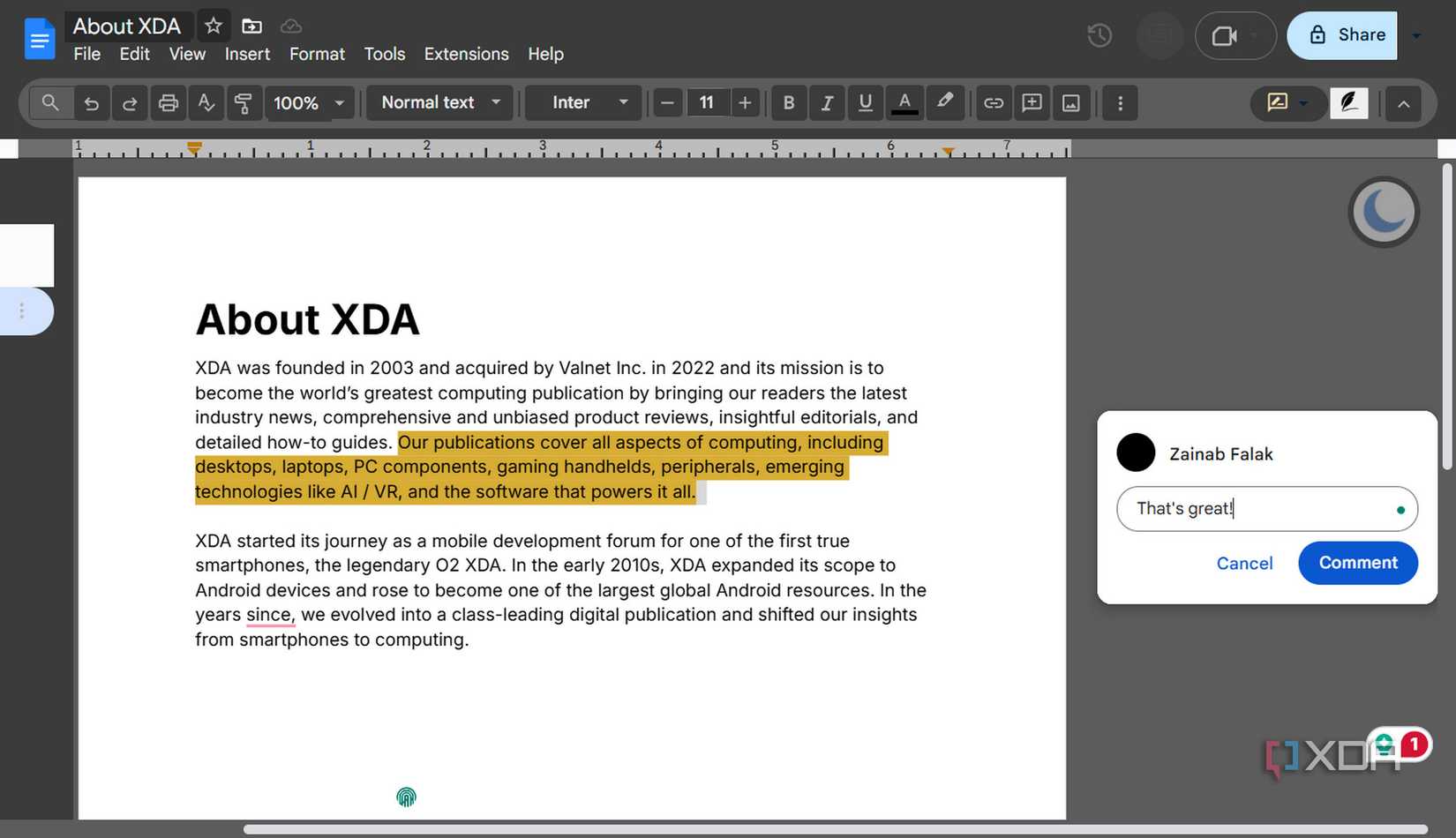Click the comment text field

tap(1267, 509)
